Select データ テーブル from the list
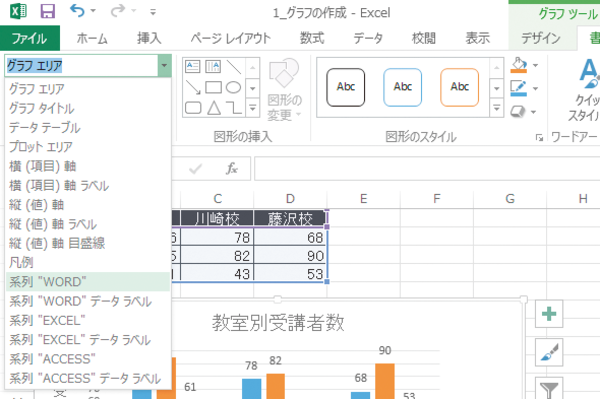The width and height of the screenshot is (600, 399). tap(88, 127)
